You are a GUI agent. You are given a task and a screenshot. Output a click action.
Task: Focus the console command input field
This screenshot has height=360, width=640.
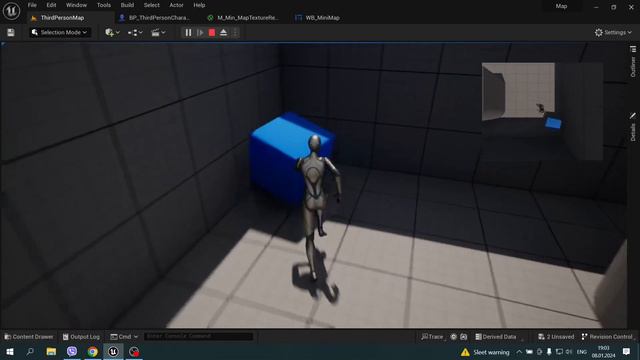click(198, 337)
